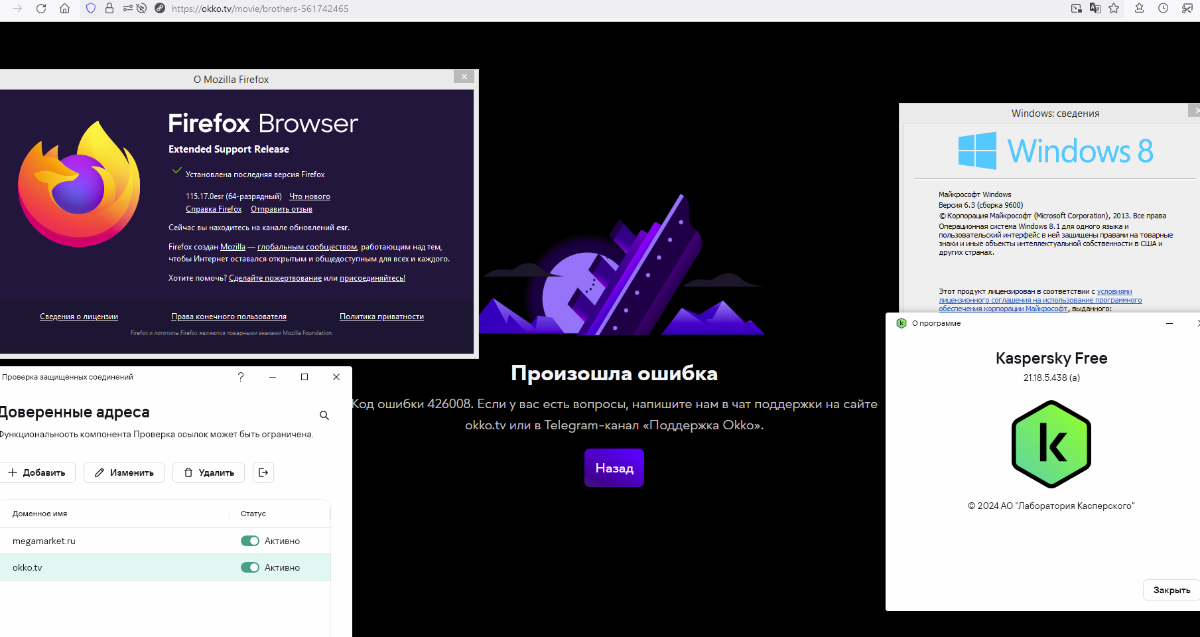Select the megamarket.ru row
This screenshot has width=1200, height=637.
165,541
